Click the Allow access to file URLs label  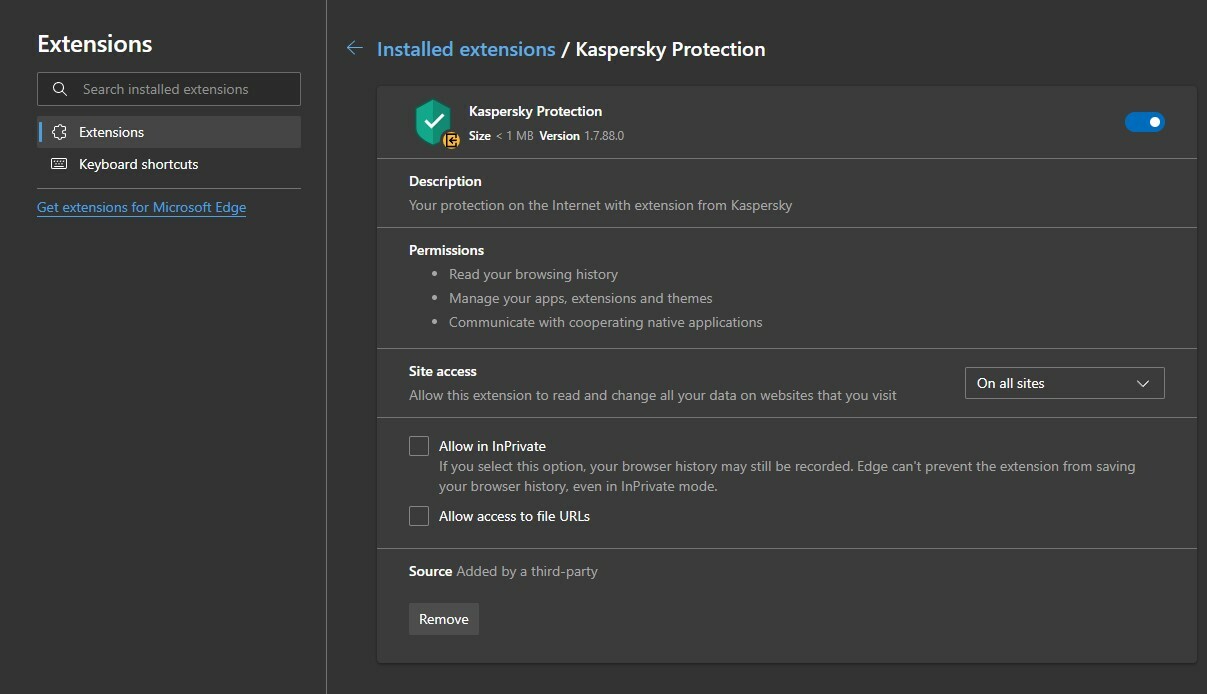point(514,516)
